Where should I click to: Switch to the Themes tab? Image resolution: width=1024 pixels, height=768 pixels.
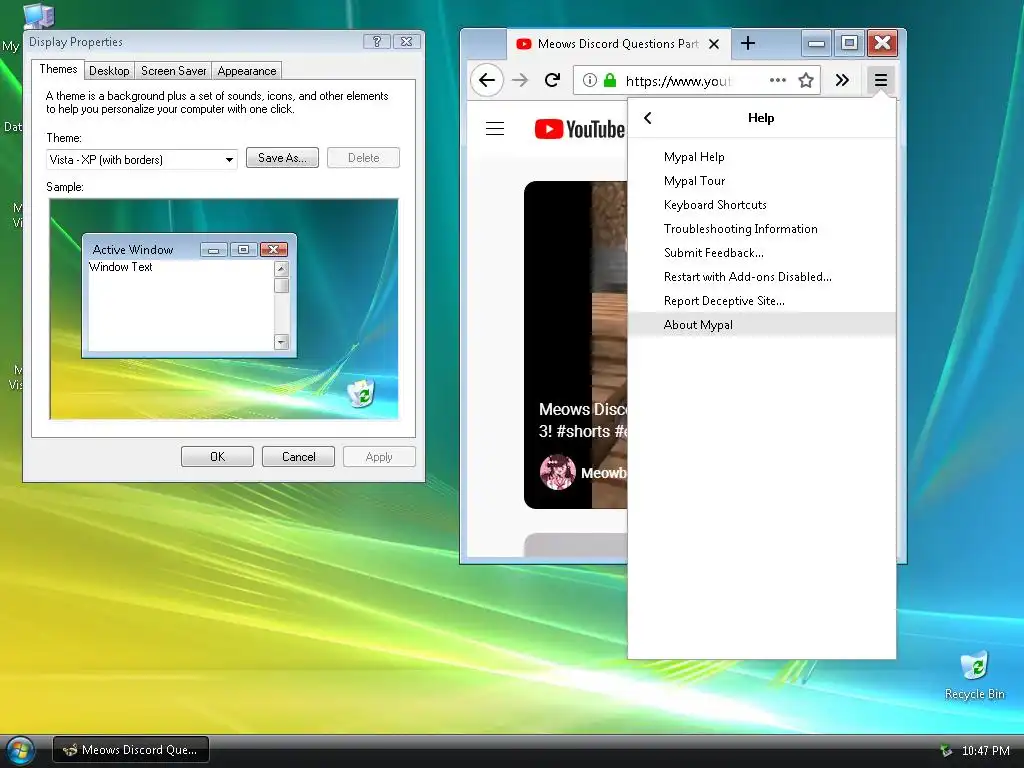[x=58, y=69]
